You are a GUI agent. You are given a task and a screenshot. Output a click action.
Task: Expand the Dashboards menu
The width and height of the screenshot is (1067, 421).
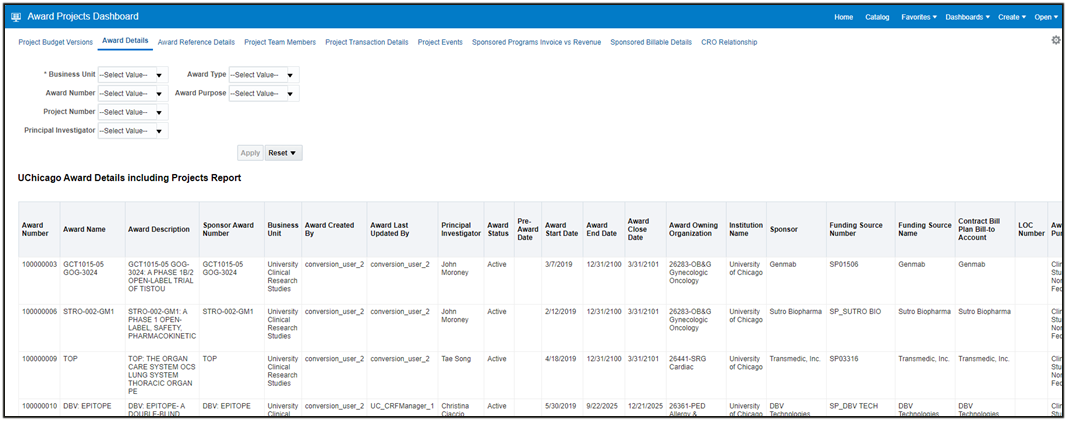967,17
